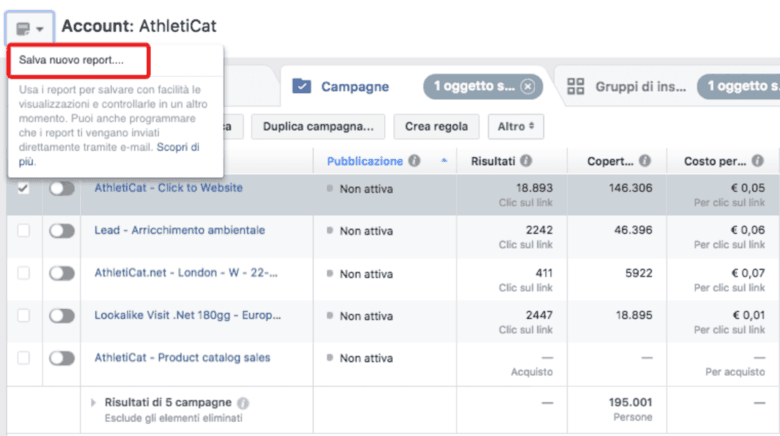The width and height of the screenshot is (780, 436).
Task: Click the Account: AthletiCat title
Action: tap(139, 26)
